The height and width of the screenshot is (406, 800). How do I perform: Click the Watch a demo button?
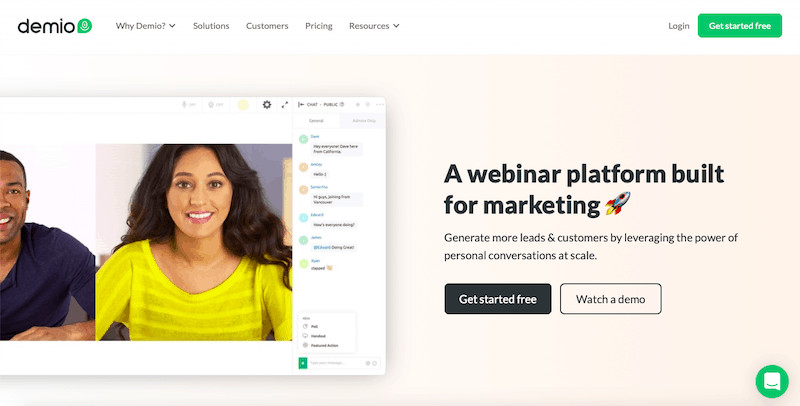pos(611,299)
